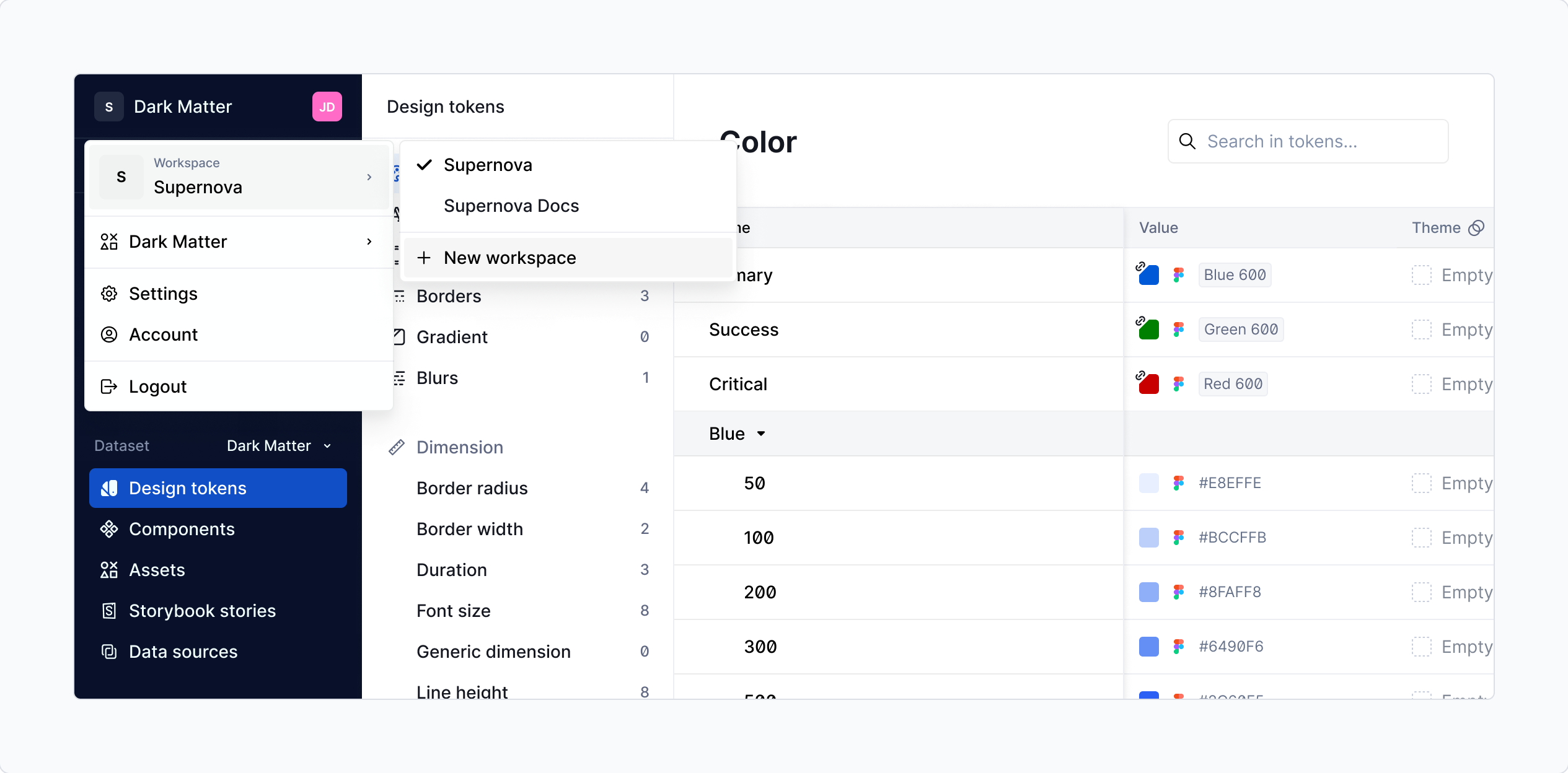Click the Figma icon in Blue 600 row
Viewport: 1568px width, 773px height.
(x=1178, y=275)
